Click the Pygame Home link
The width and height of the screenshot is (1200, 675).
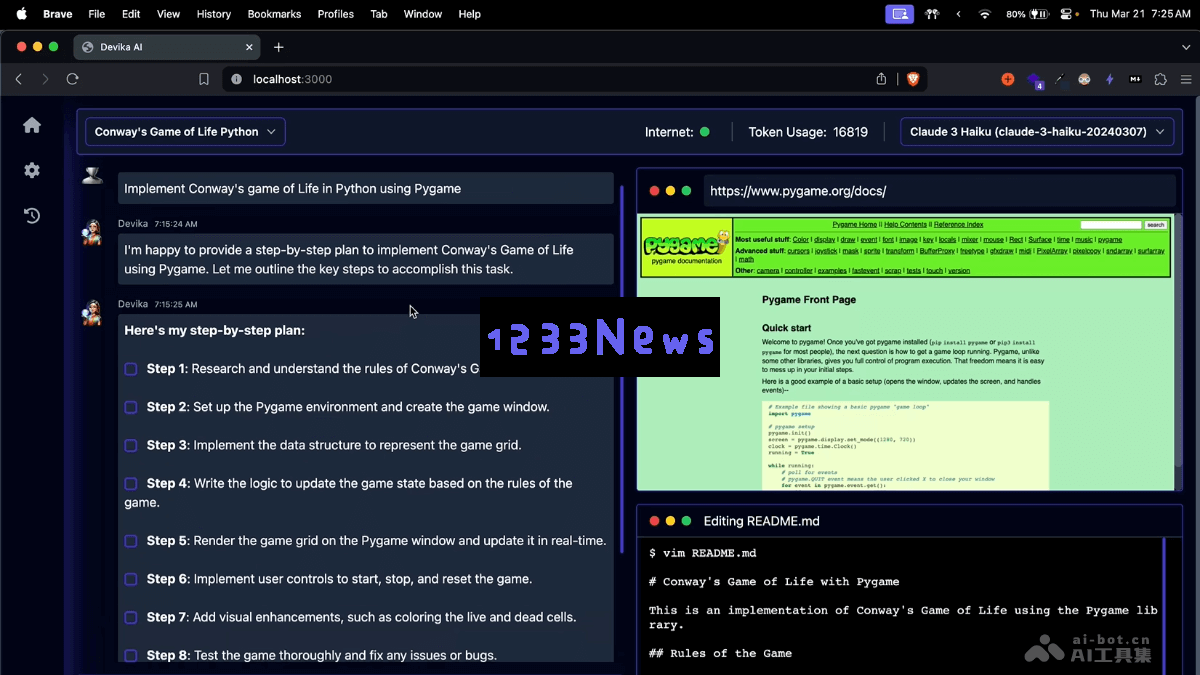(x=855, y=224)
